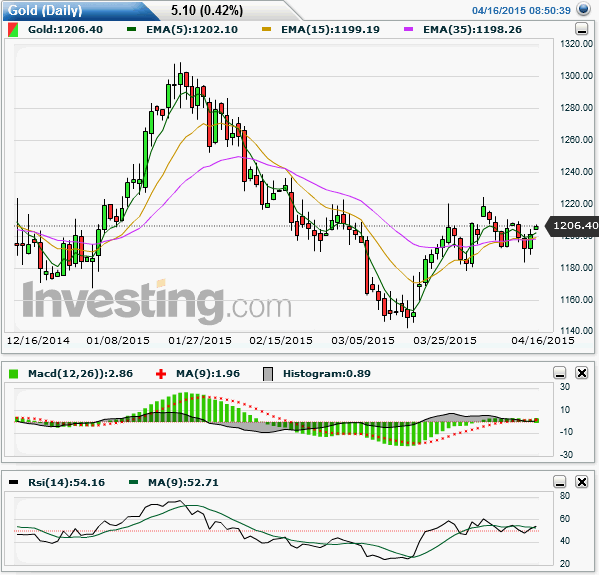
Task: Click the Rsi(14) black legend marker
Action: pyautogui.click(x=13, y=482)
